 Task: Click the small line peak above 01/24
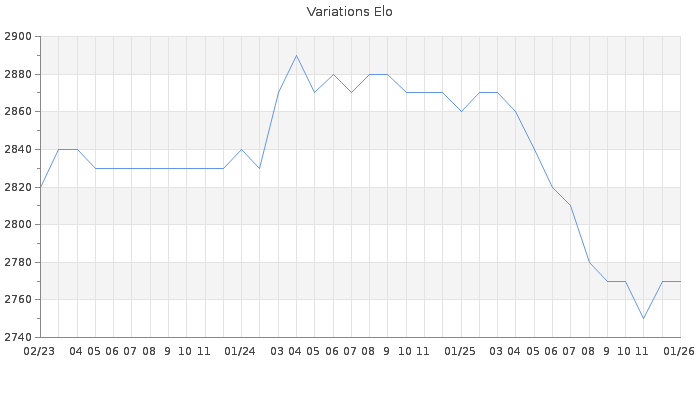241,150
